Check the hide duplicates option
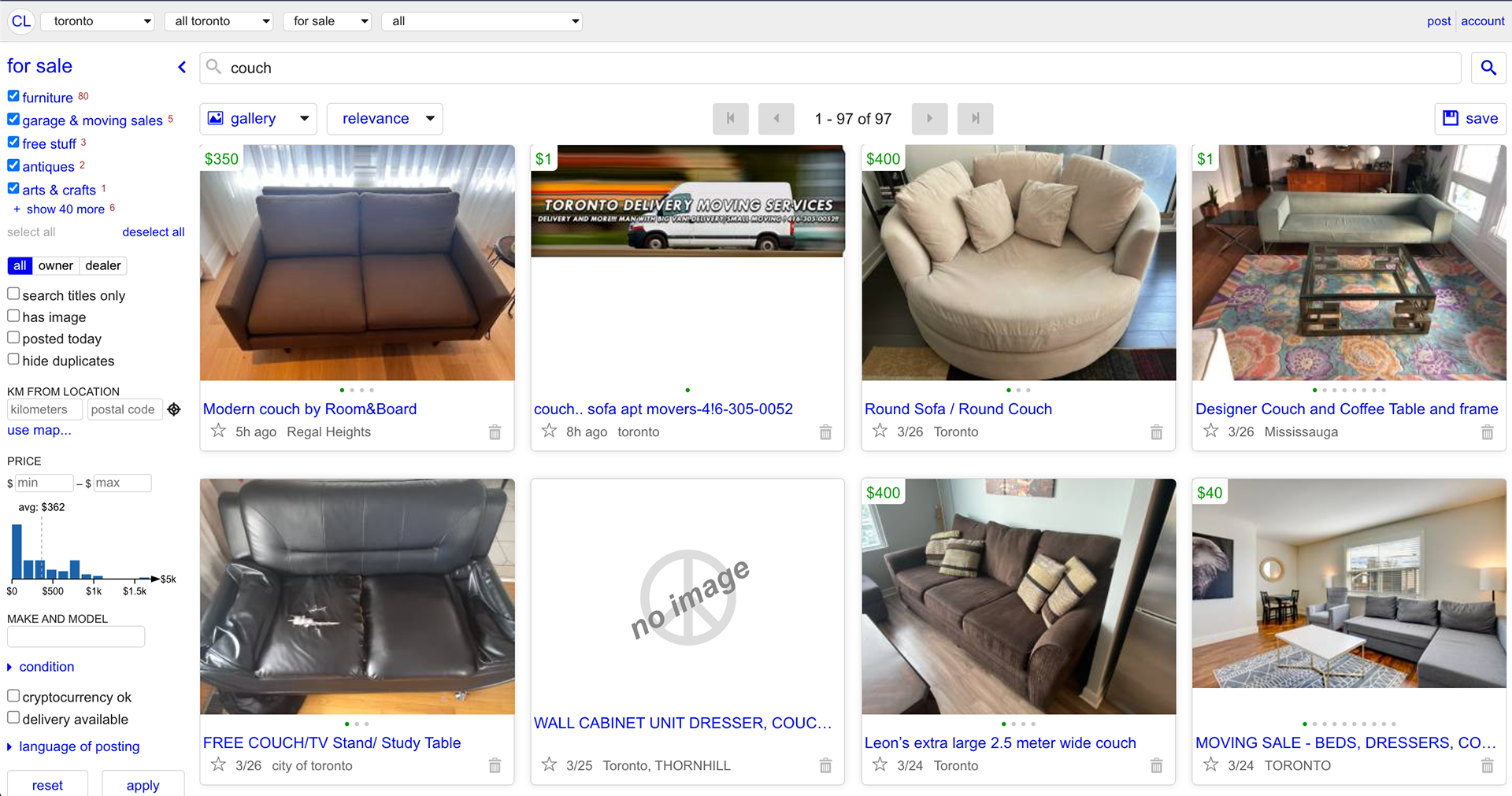Screen dimensions: 1512x796 coord(13,359)
